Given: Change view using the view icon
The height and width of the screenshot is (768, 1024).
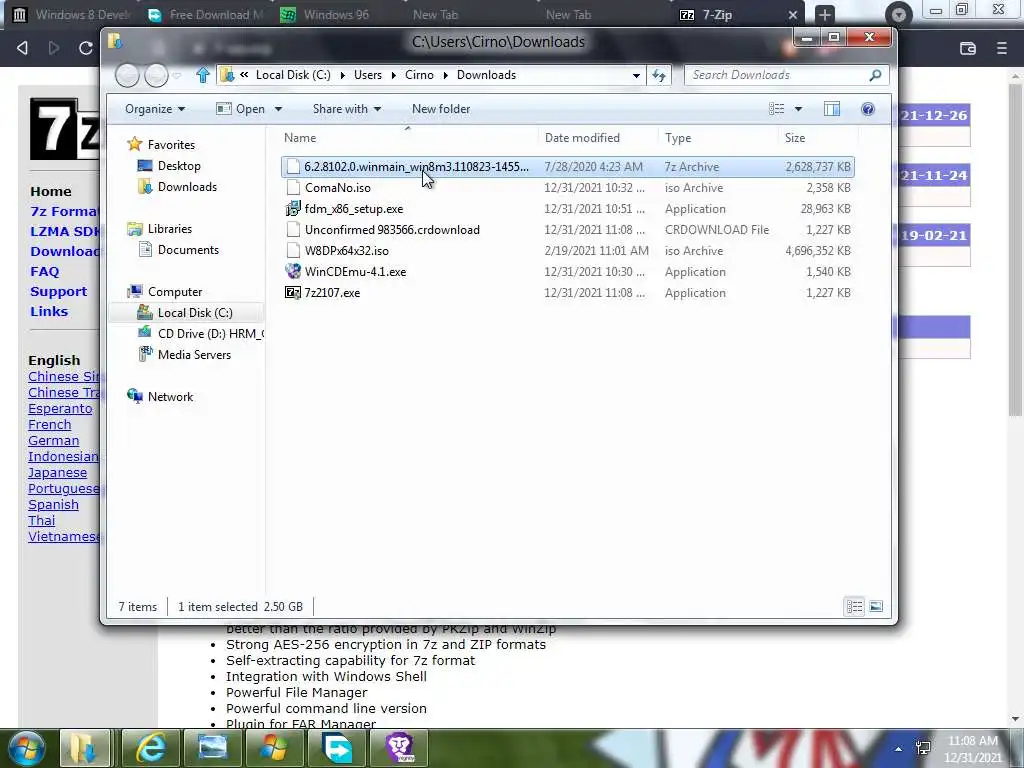Looking at the screenshot, I should point(776,109).
